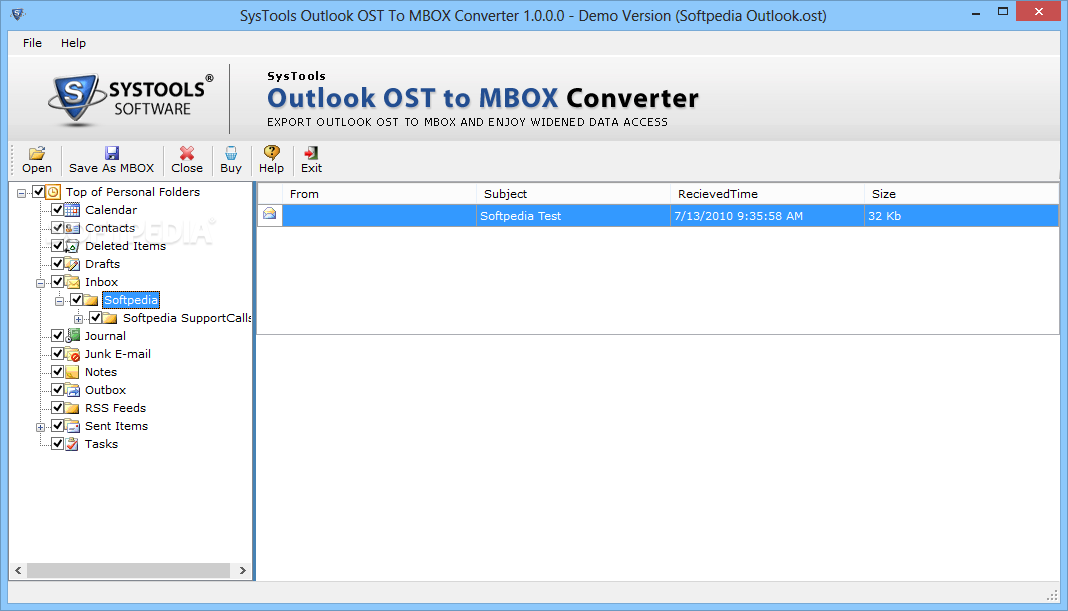Click the right arrow of the tree scrollbar

242,571
